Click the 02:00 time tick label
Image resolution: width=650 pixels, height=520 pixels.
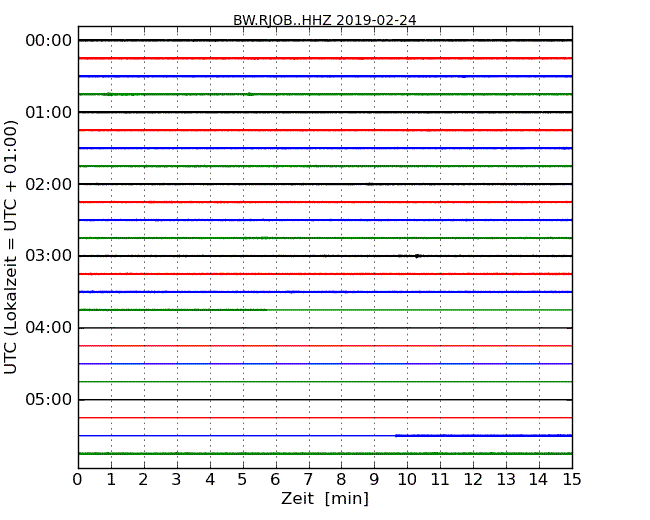pyautogui.click(x=49, y=184)
